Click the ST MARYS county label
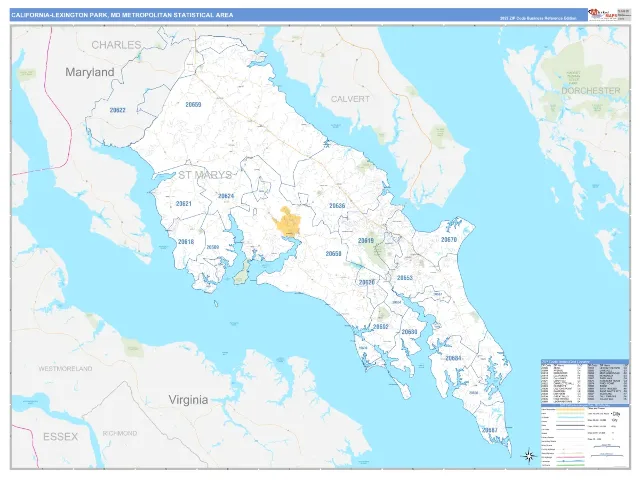The width and height of the screenshot is (640, 480). (x=204, y=175)
